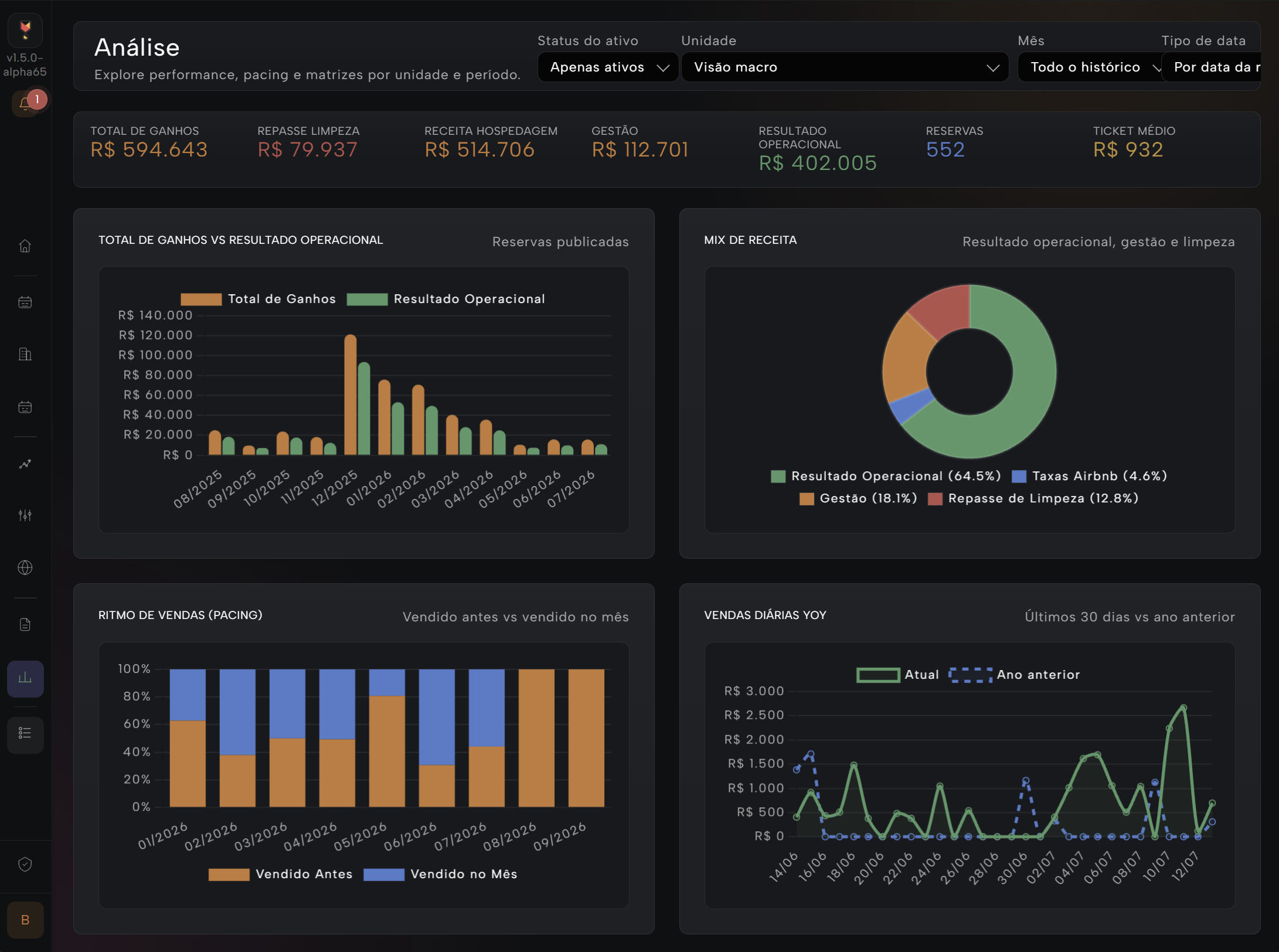Toggle Repasse de Limpeza (12.8%) legend entry
Image resolution: width=1279 pixels, height=952 pixels.
click(x=1033, y=498)
